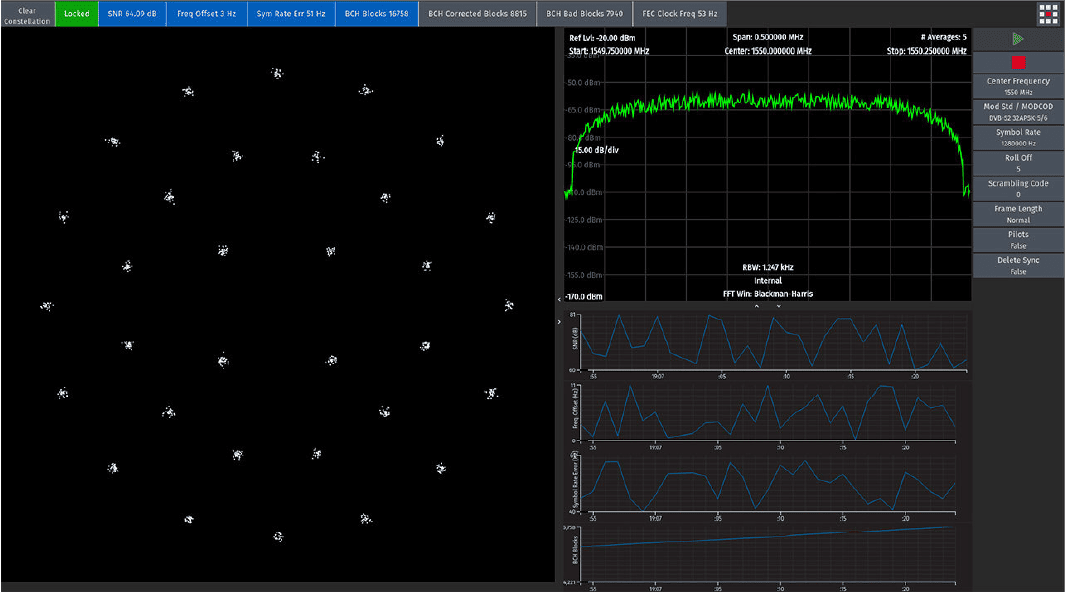Select the BCH Corrected Blocks tab
1065x593 pixels.
pos(477,14)
